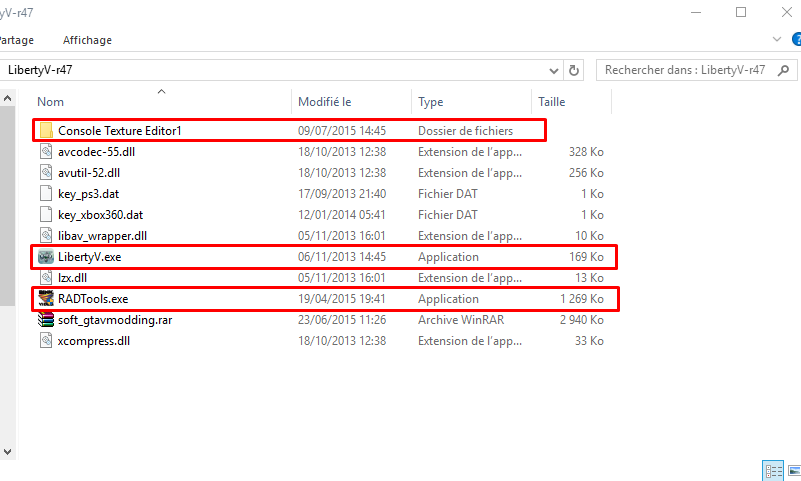Open the Partage ribbon tab

coord(16,40)
